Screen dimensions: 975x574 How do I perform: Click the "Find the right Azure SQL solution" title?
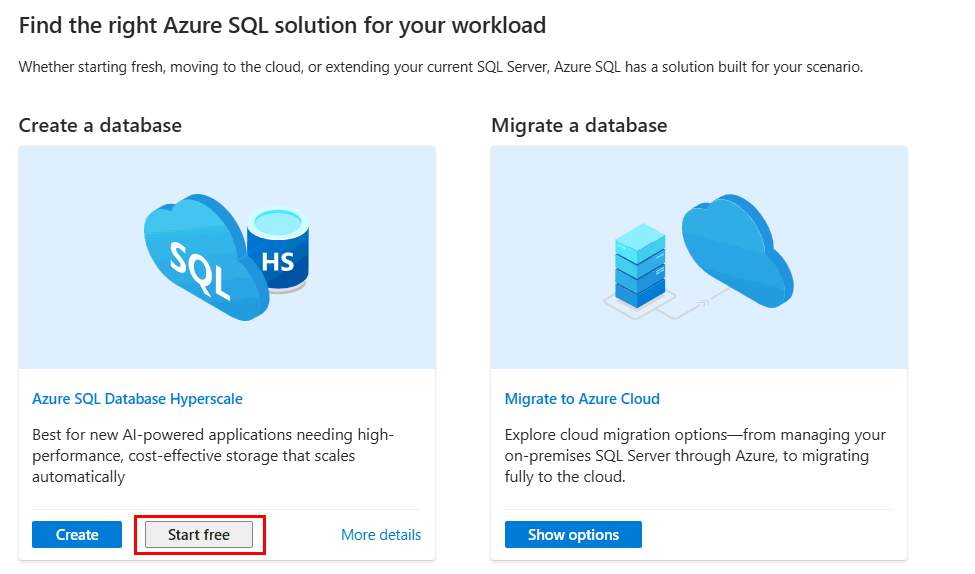click(x=282, y=25)
